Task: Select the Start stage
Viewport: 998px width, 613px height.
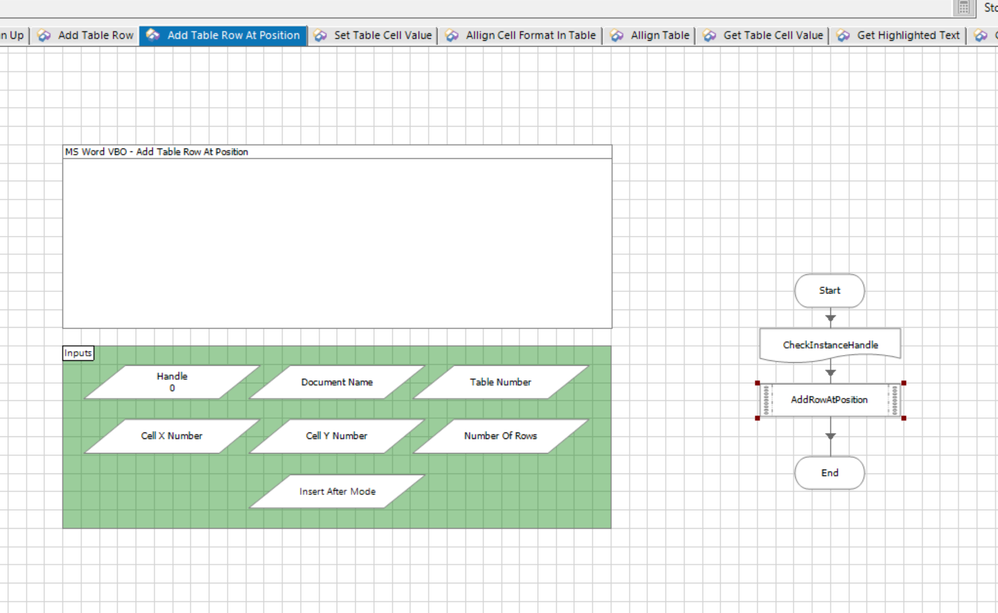Action: (x=829, y=291)
